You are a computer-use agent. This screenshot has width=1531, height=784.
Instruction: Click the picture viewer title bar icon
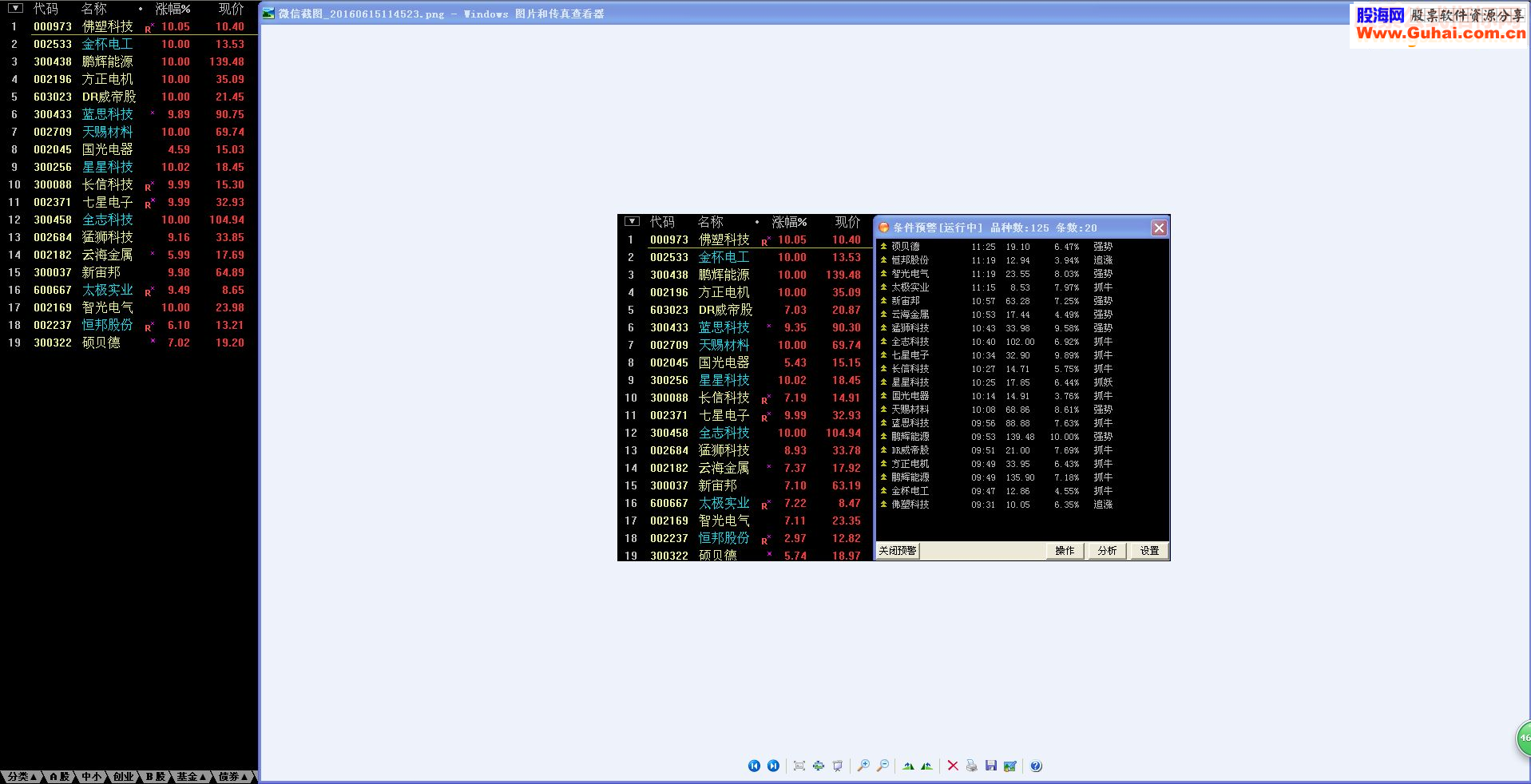click(x=268, y=14)
